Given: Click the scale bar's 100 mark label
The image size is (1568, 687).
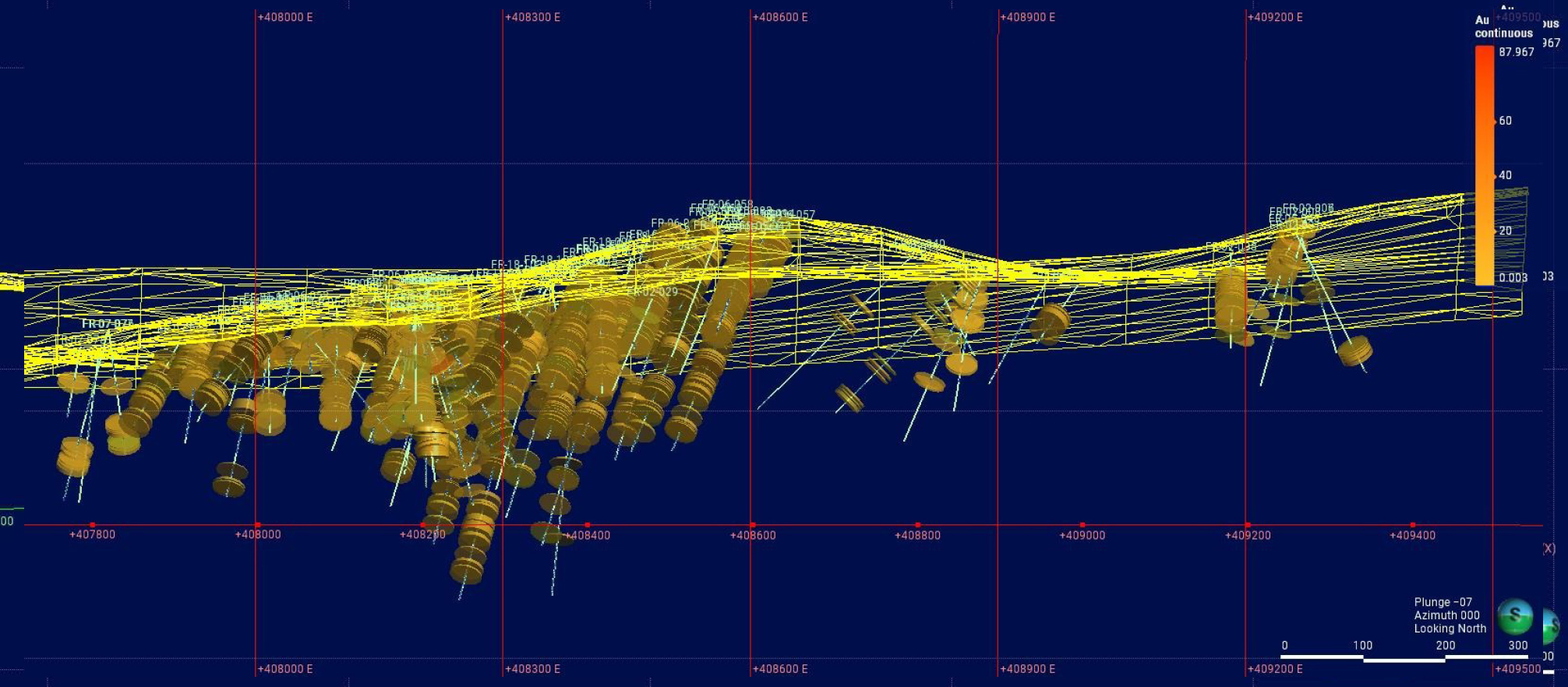Looking at the screenshot, I should pos(1362,645).
